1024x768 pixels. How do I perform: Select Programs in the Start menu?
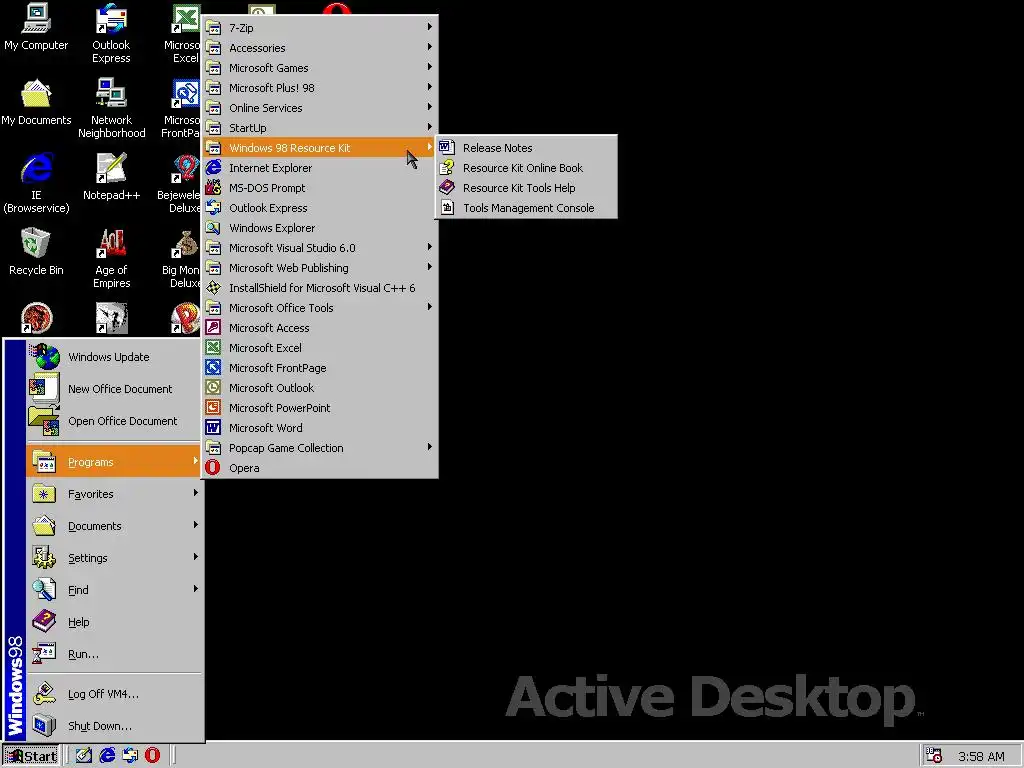114,462
